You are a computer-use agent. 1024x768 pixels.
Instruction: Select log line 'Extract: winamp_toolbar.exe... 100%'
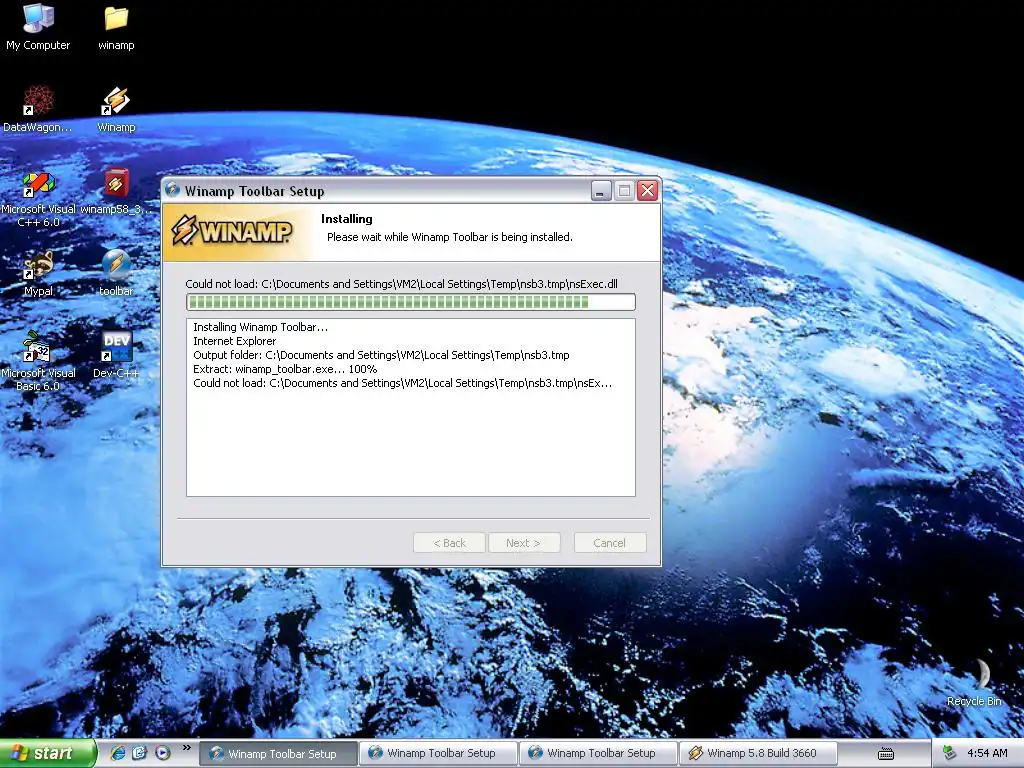tap(285, 369)
